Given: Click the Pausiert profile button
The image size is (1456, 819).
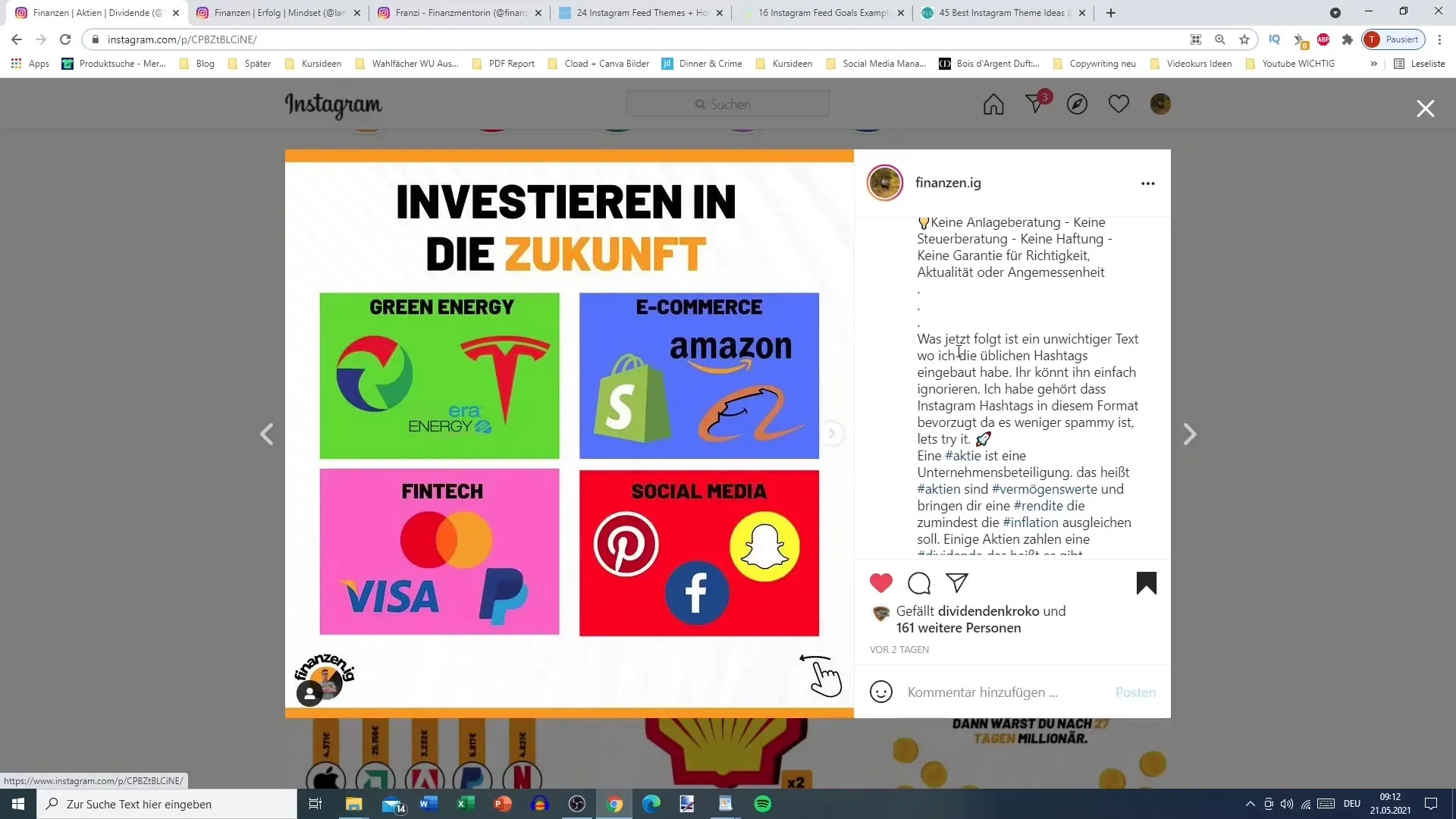Looking at the screenshot, I should coord(1394,39).
